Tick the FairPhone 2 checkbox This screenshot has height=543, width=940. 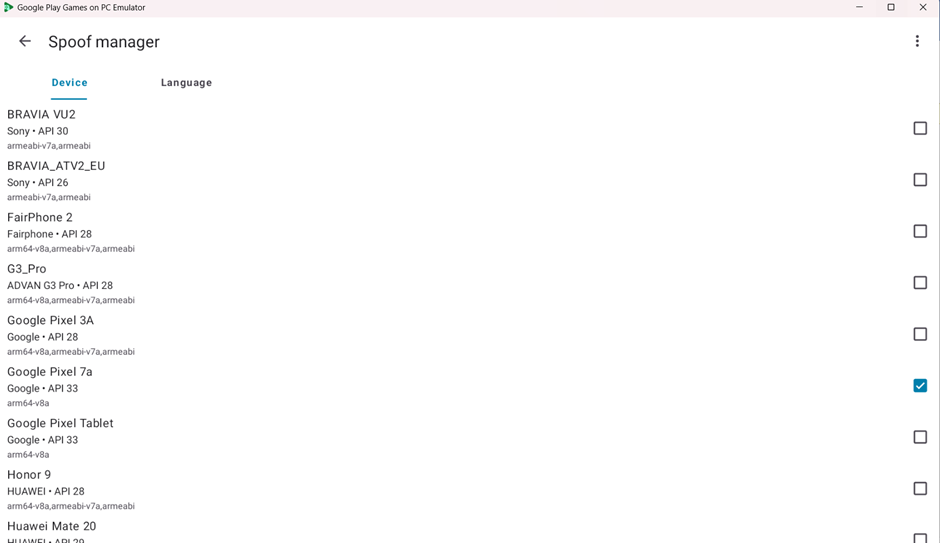(x=920, y=231)
